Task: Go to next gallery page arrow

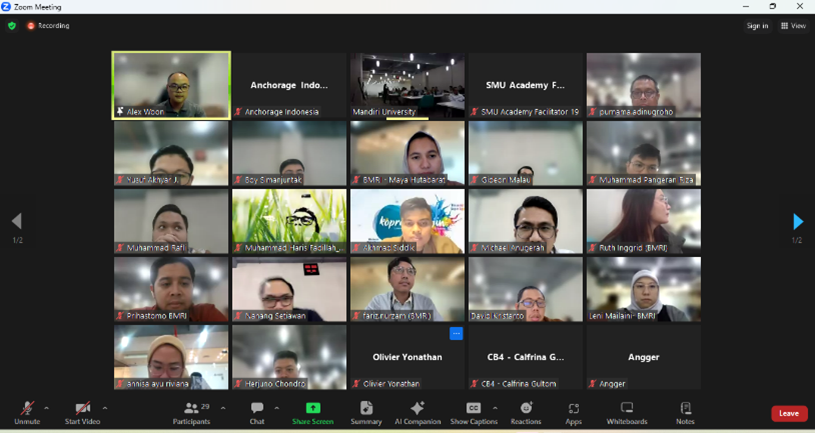Action: click(x=797, y=221)
